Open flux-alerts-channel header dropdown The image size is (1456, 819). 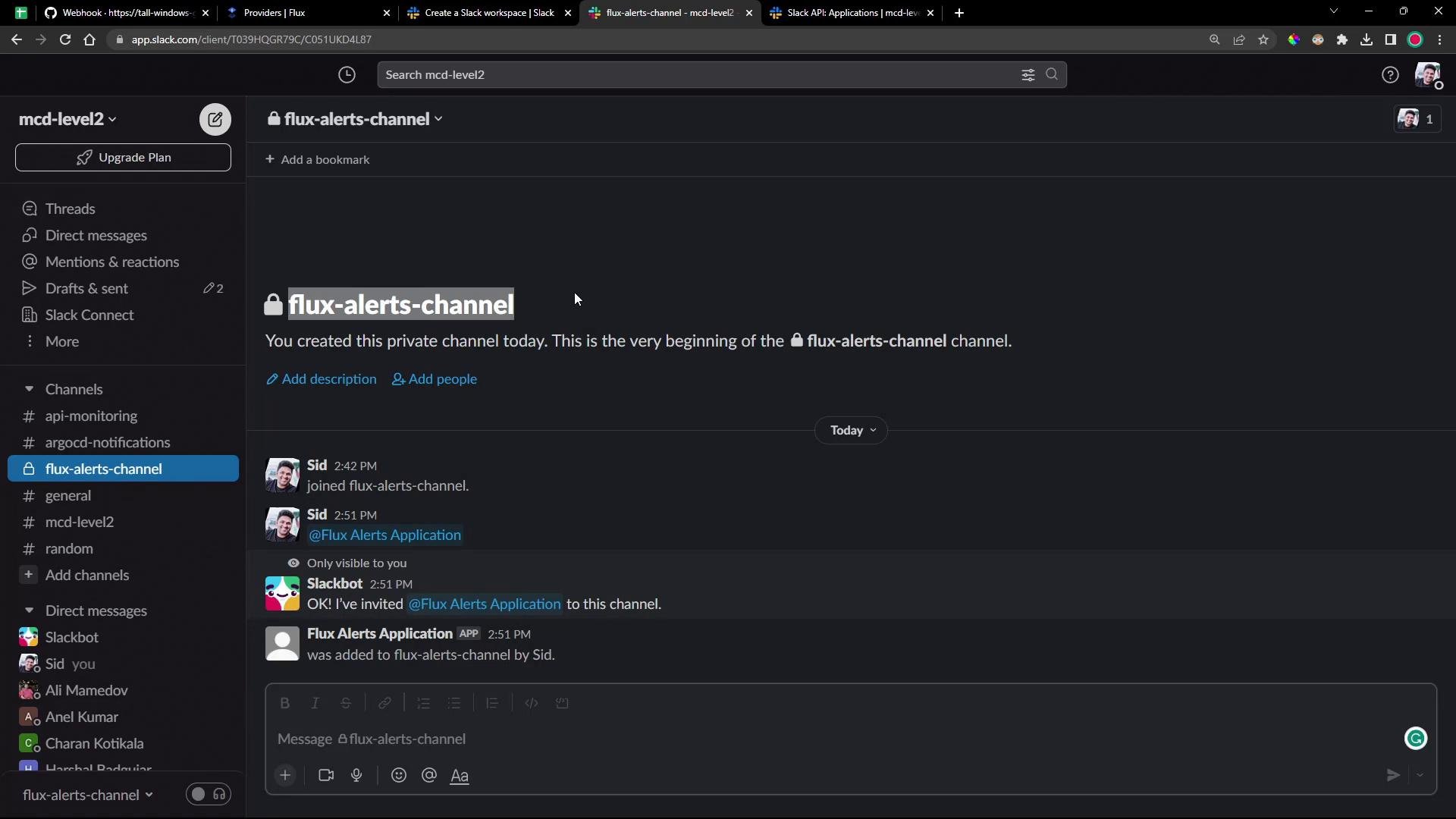click(x=355, y=119)
